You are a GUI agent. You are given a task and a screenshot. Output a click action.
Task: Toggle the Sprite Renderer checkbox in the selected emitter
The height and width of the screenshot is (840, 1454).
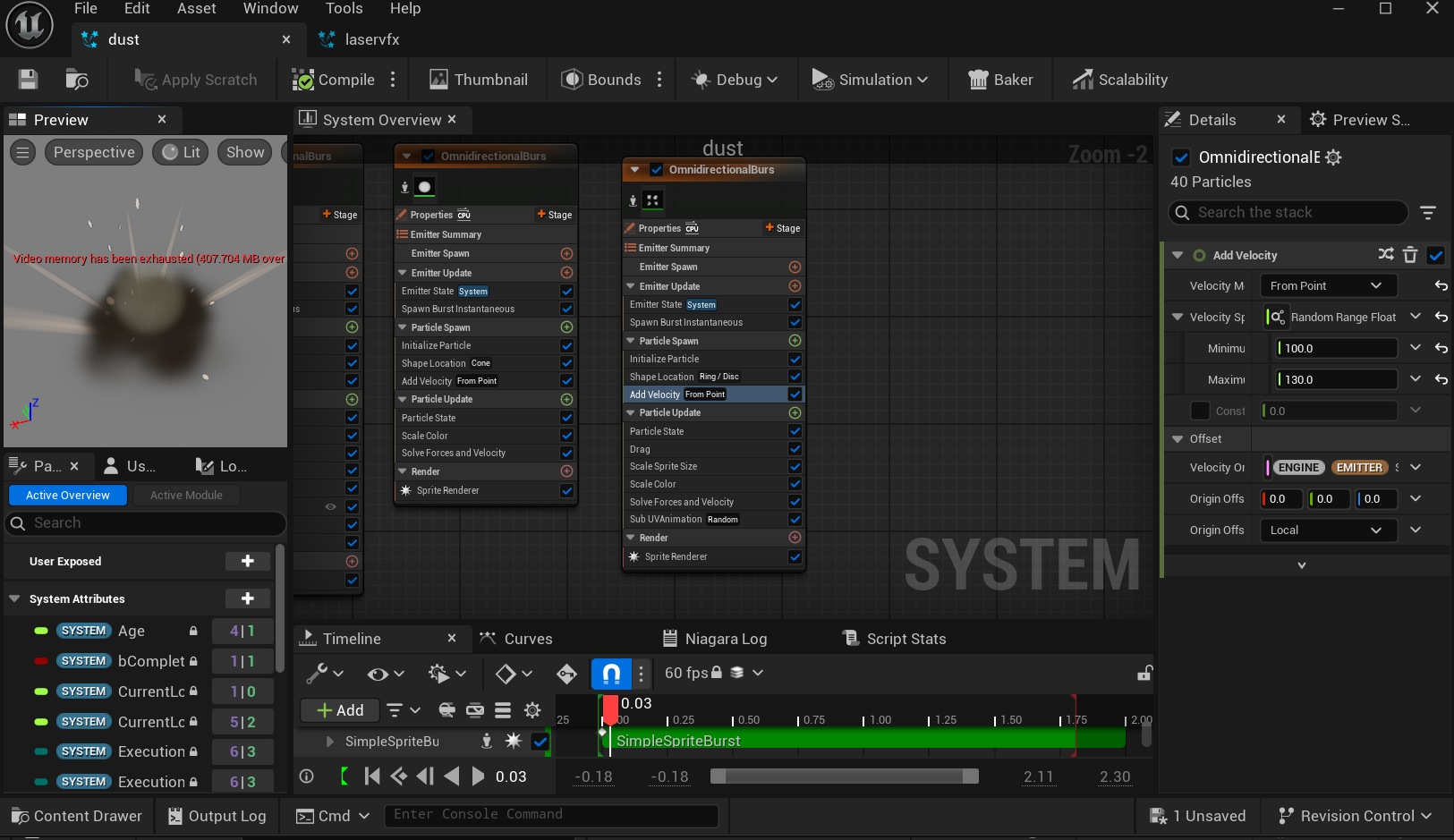(795, 556)
